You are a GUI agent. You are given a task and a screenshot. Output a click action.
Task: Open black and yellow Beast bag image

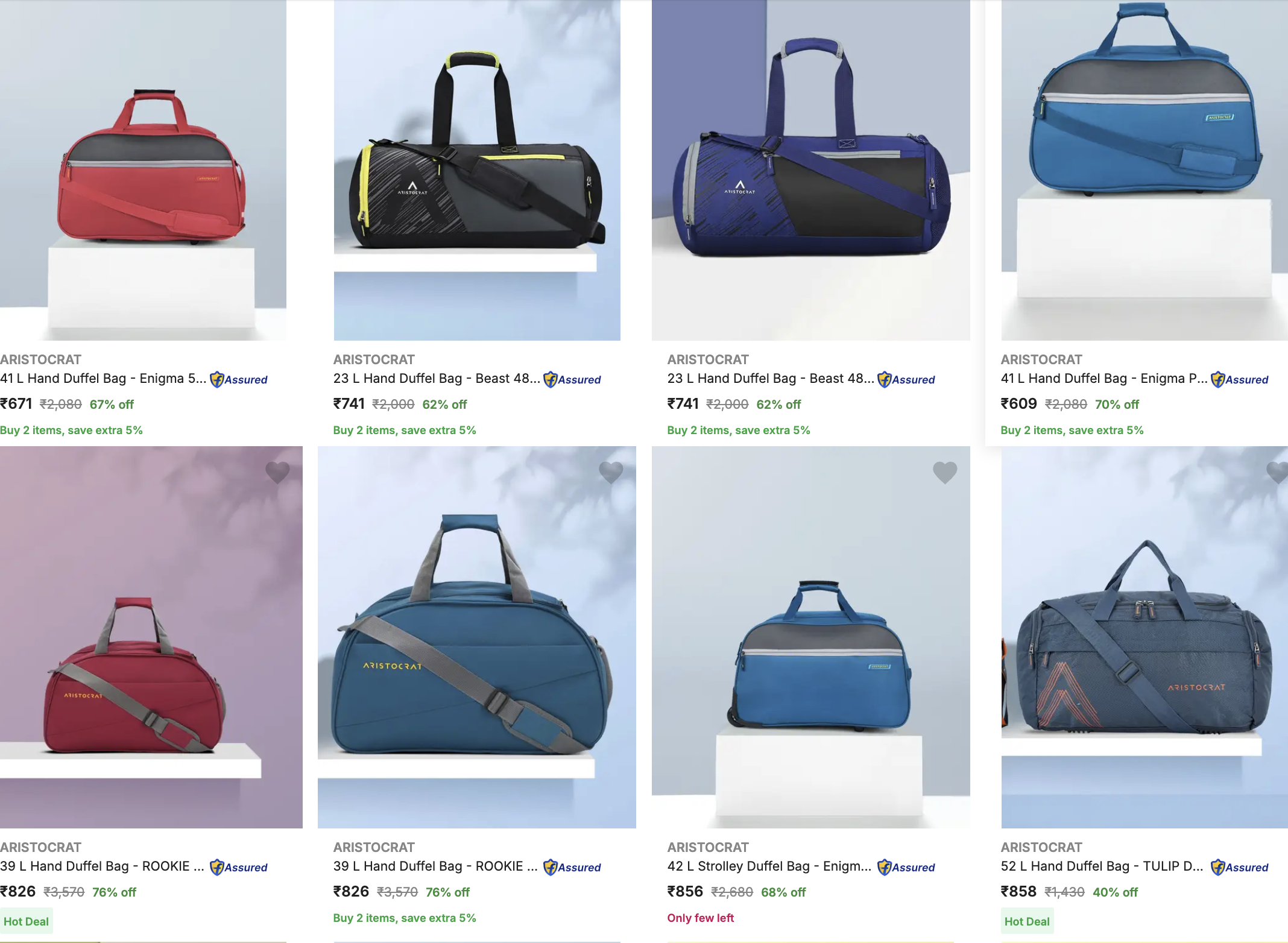[477, 170]
